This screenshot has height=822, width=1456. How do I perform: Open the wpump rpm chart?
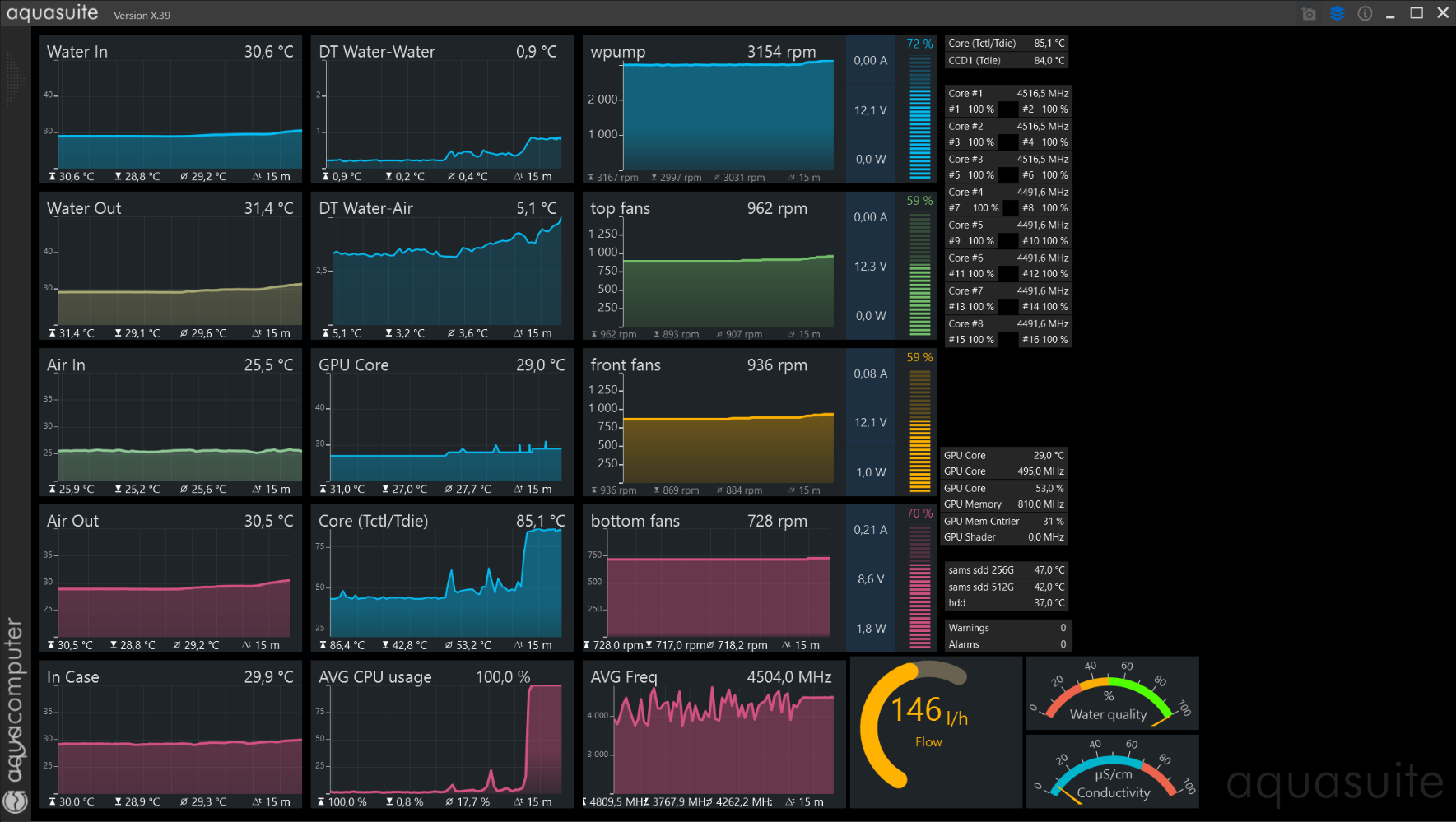[x=714, y=109]
